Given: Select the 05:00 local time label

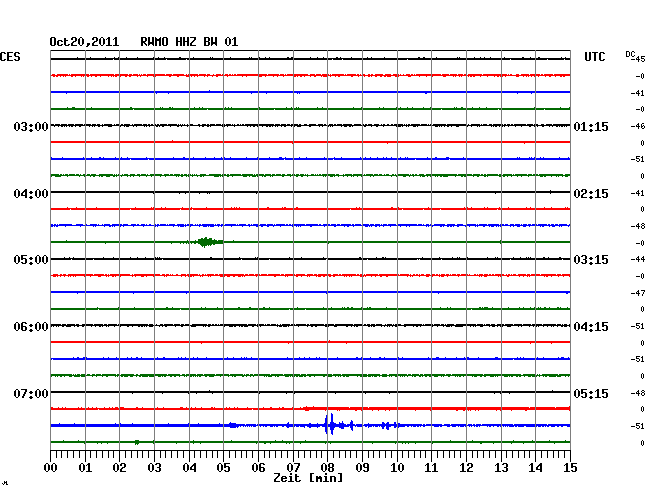Looking at the screenshot, I should pyautogui.click(x=31, y=260).
